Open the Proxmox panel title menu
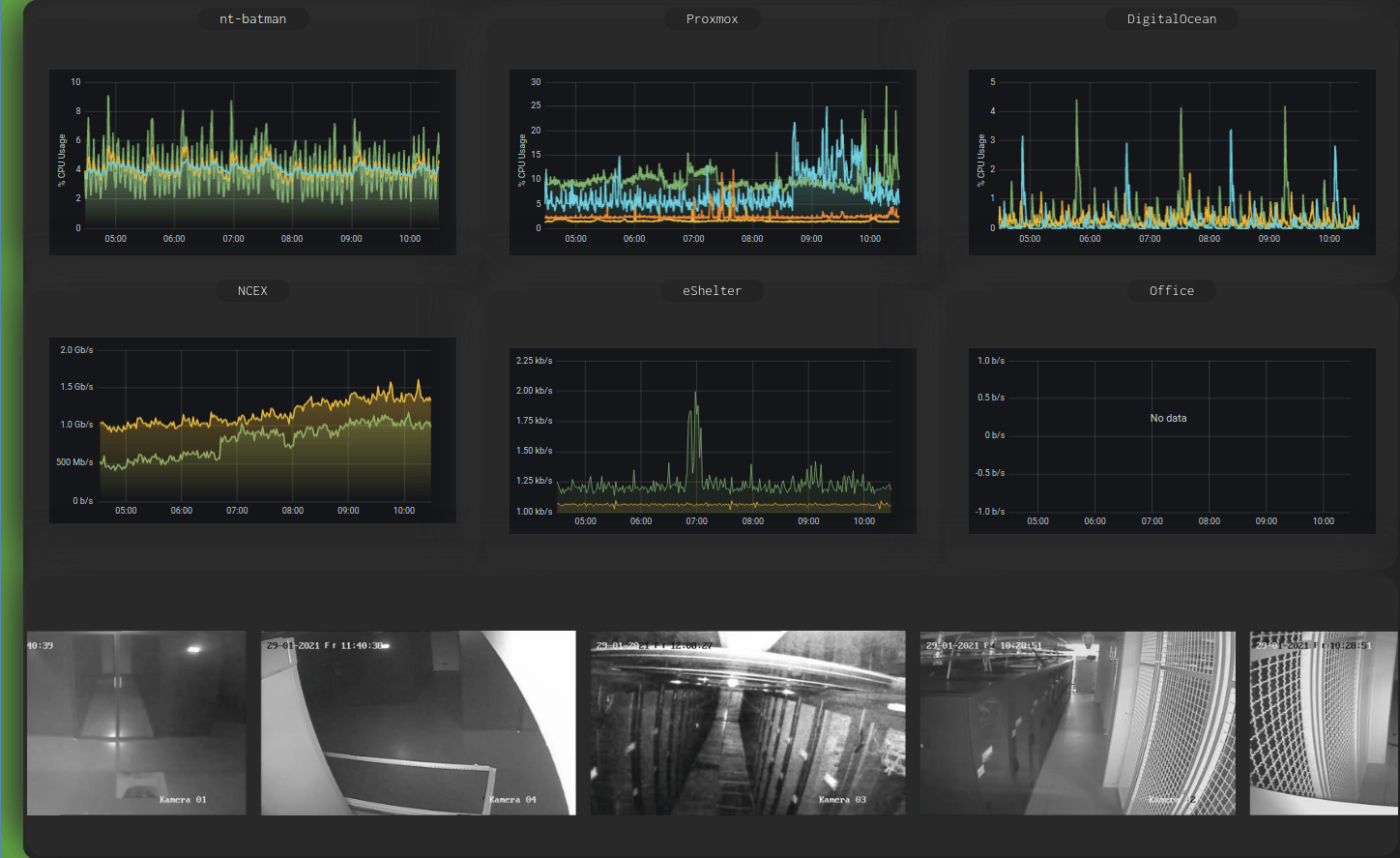The image size is (1400, 858). click(712, 17)
